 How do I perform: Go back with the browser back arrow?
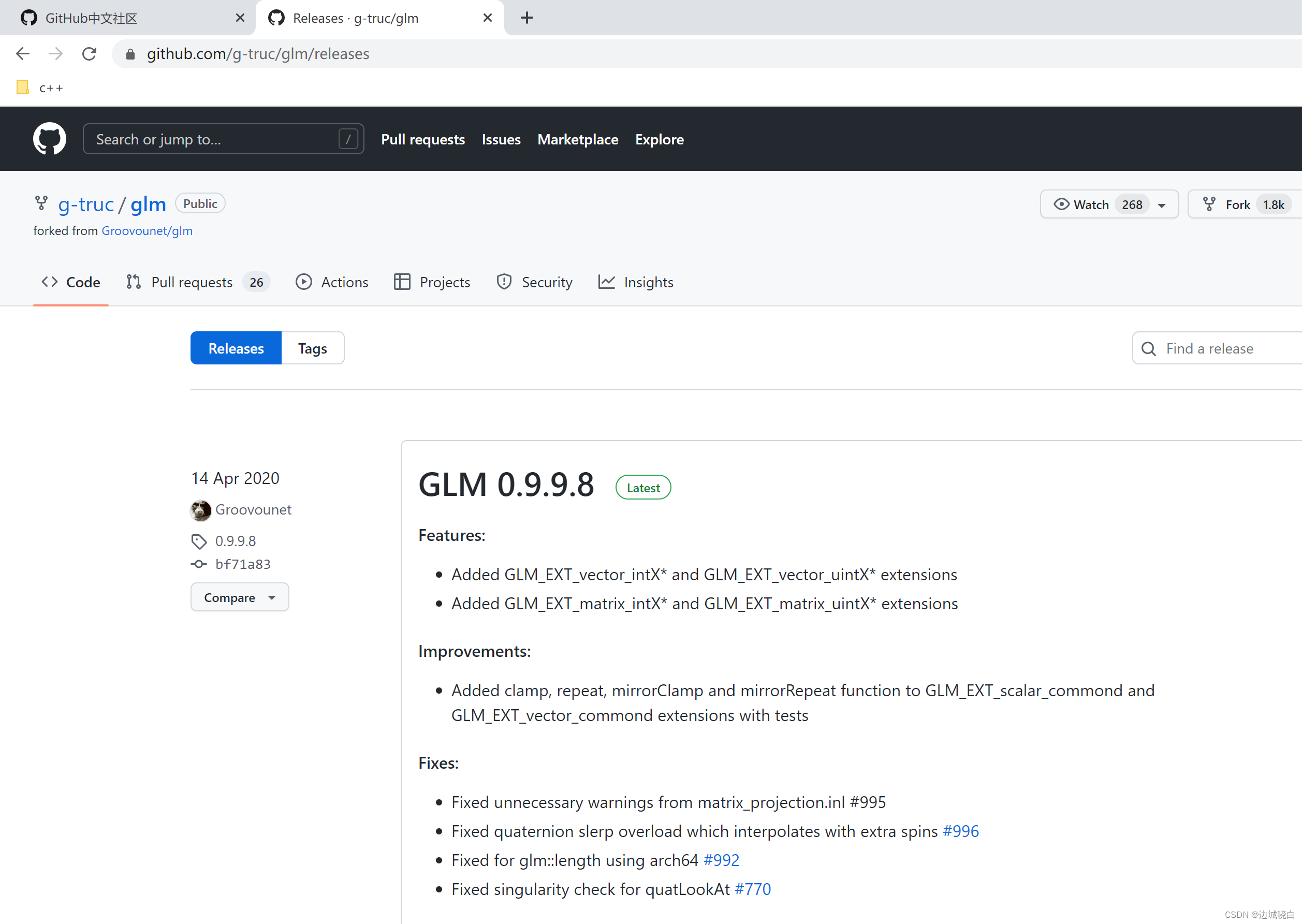(23, 54)
